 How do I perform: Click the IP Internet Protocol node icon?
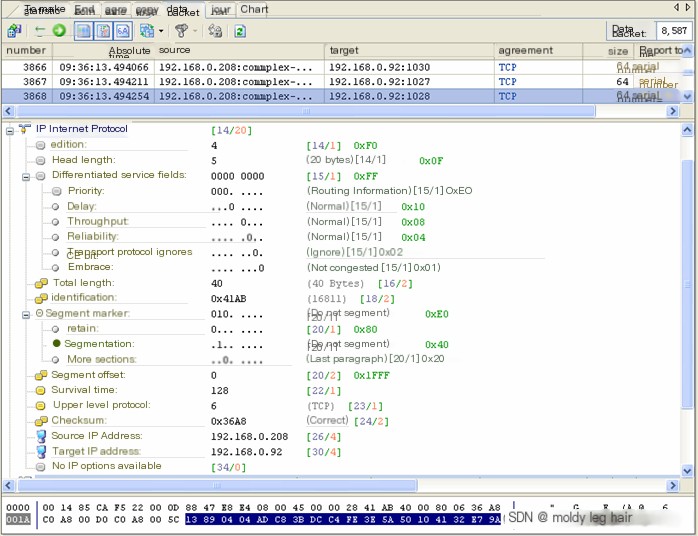coord(25,129)
